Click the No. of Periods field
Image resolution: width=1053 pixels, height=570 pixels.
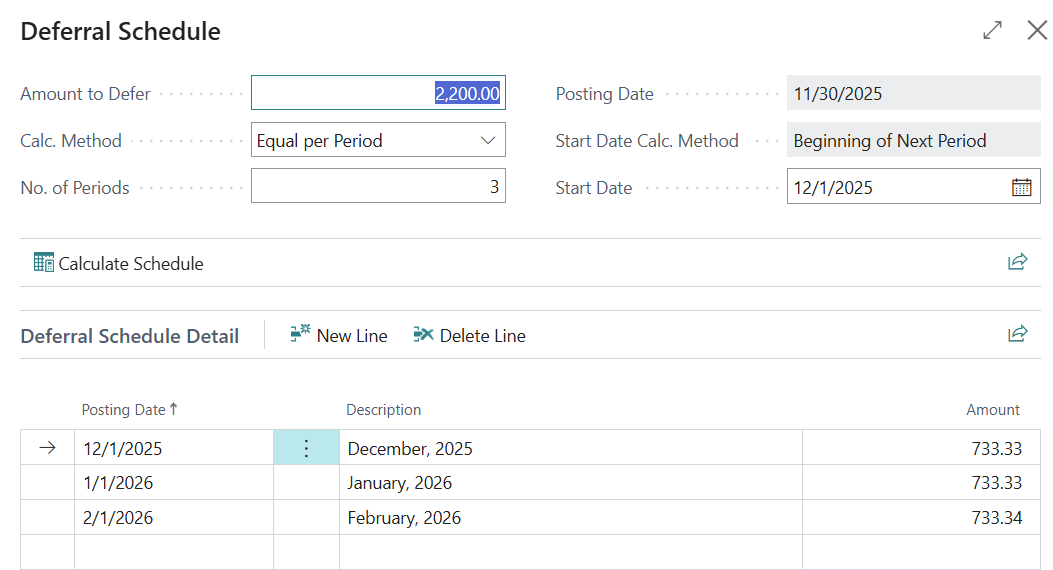click(x=378, y=187)
